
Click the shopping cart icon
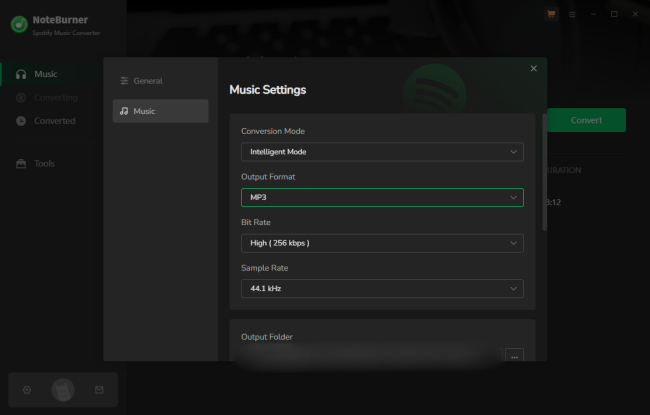[551, 14]
